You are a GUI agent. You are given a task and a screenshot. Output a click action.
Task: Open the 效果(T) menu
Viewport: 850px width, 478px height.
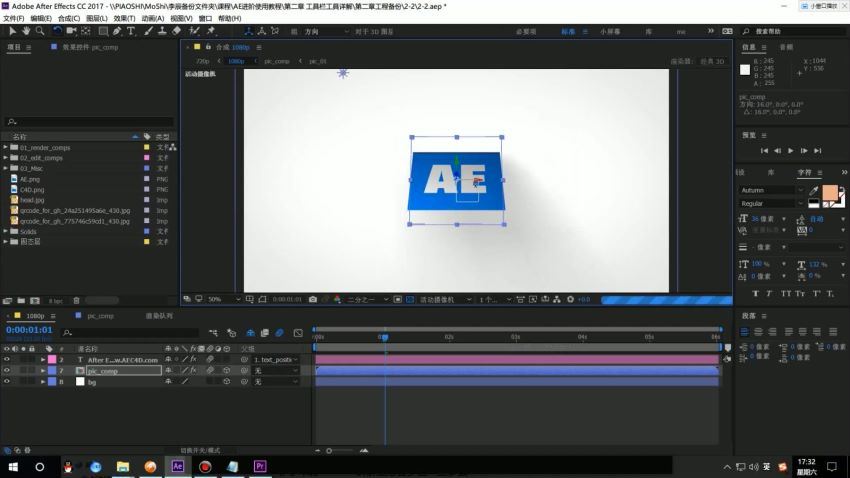click(x=124, y=18)
